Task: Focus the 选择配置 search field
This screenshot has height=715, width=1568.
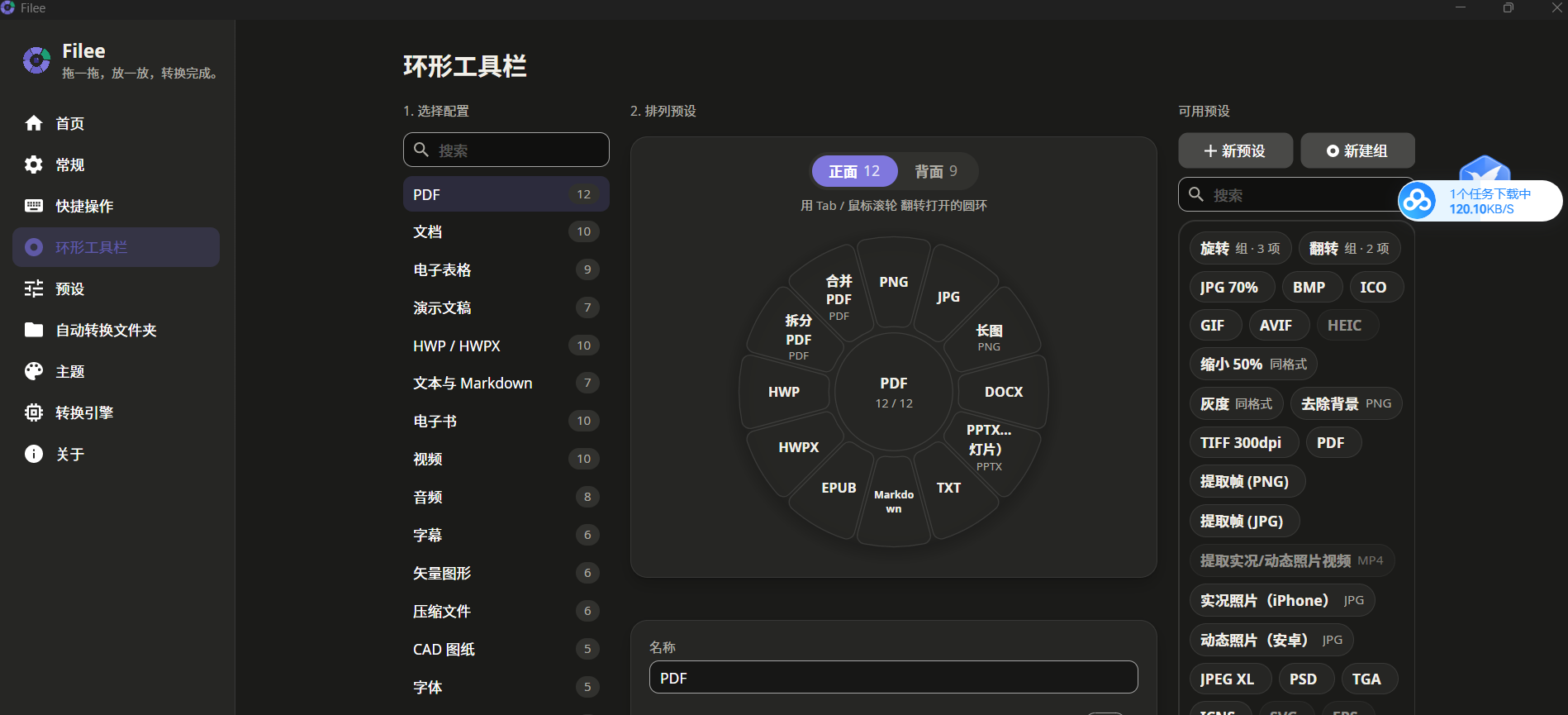Action: point(506,150)
